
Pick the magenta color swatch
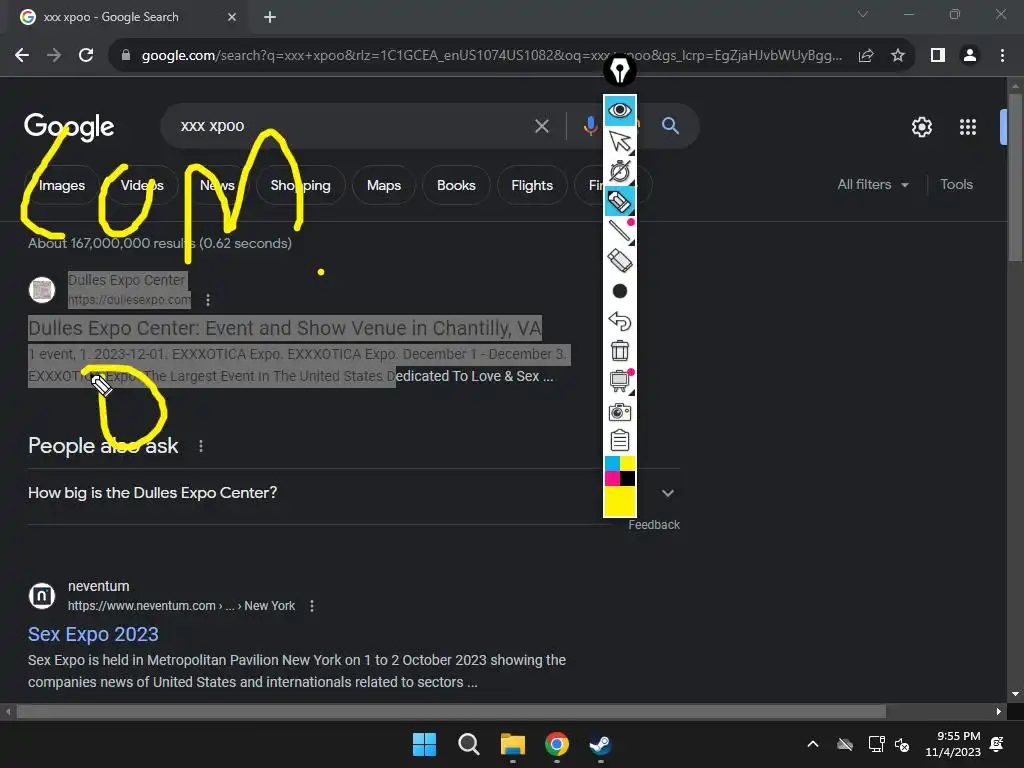tap(612, 478)
